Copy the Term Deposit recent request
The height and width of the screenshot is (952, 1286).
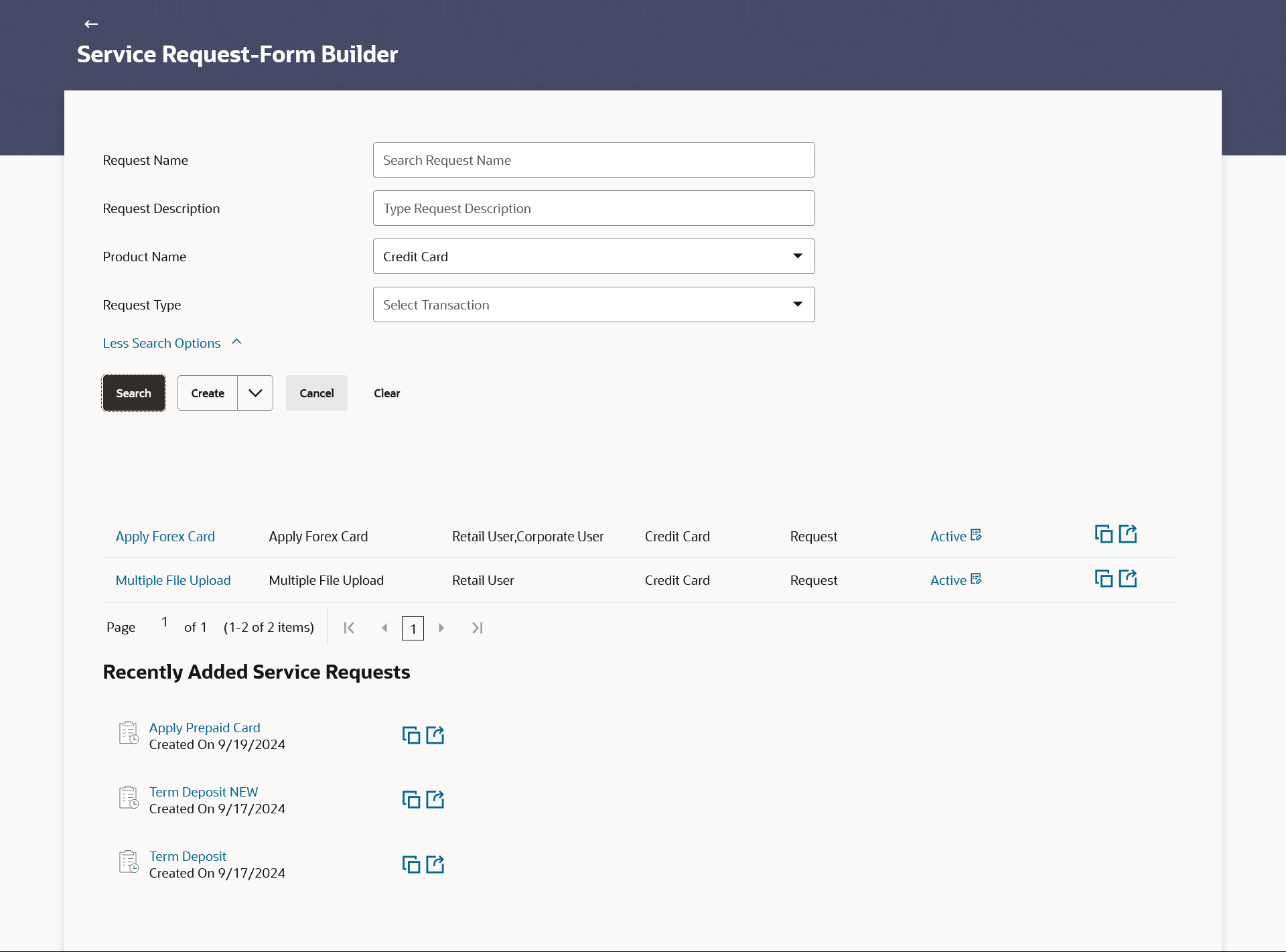411,865
